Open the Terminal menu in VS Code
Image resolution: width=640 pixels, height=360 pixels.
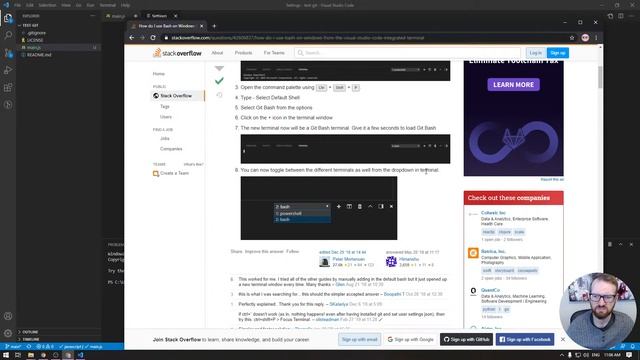(x=107, y=5)
